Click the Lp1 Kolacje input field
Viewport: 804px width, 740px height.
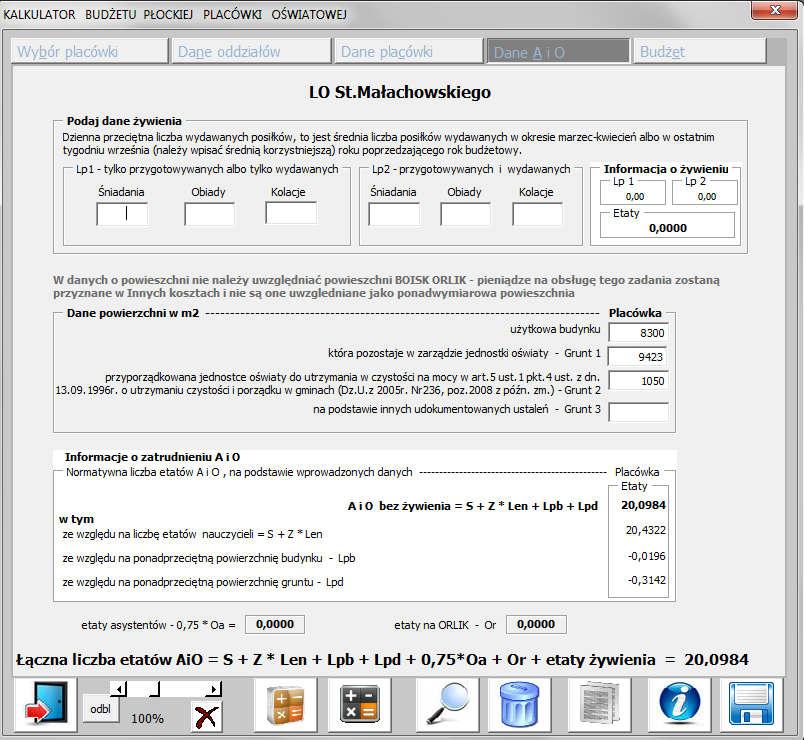point(291,213)
